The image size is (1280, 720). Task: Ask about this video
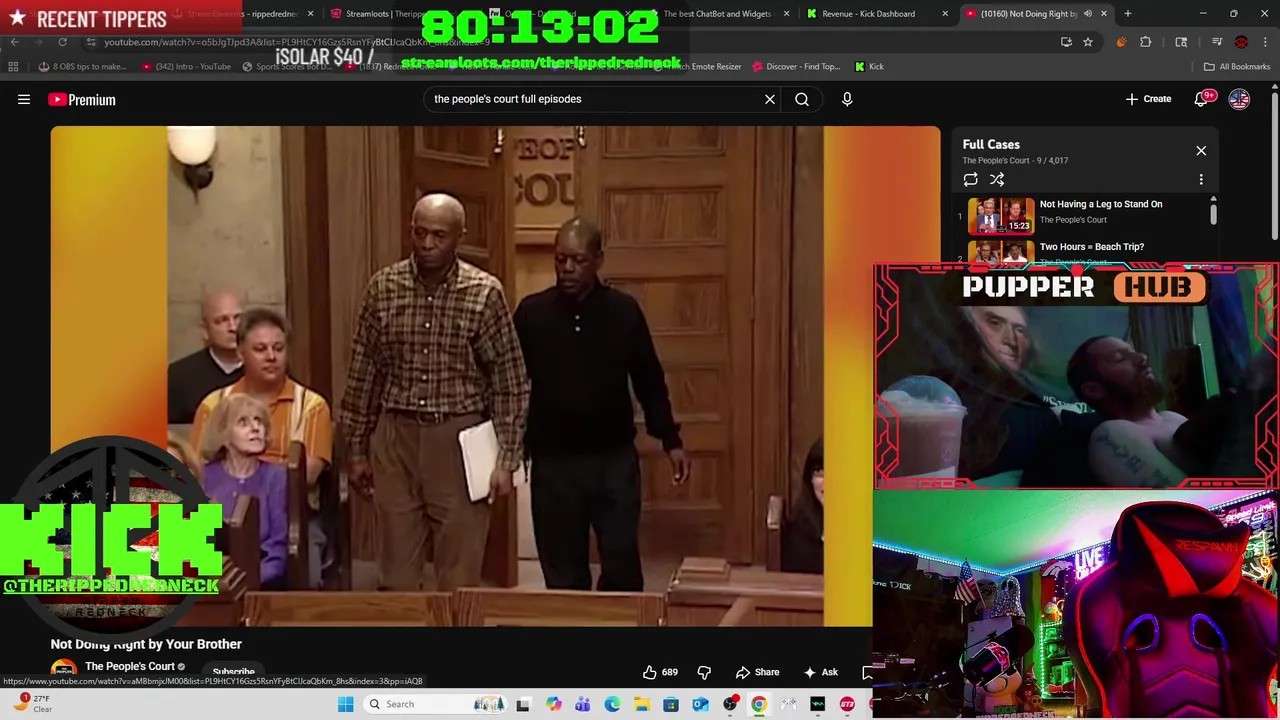(x=820, y=672)
